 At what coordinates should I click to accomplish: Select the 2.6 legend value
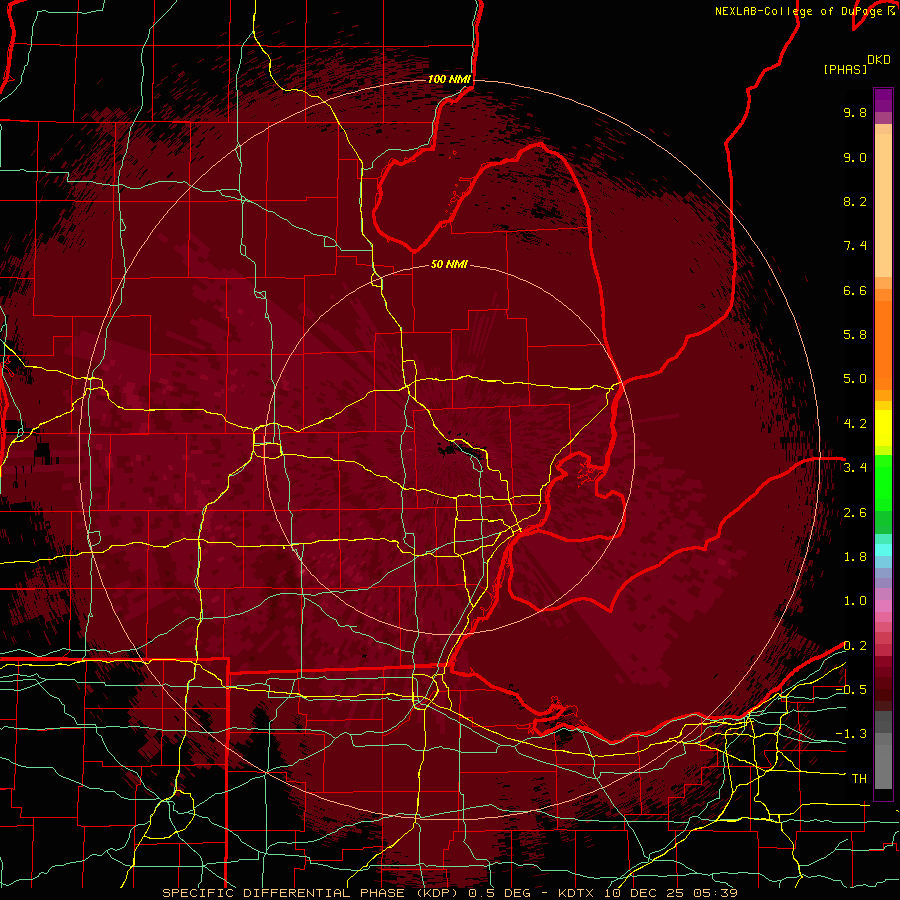coord(855,513)
